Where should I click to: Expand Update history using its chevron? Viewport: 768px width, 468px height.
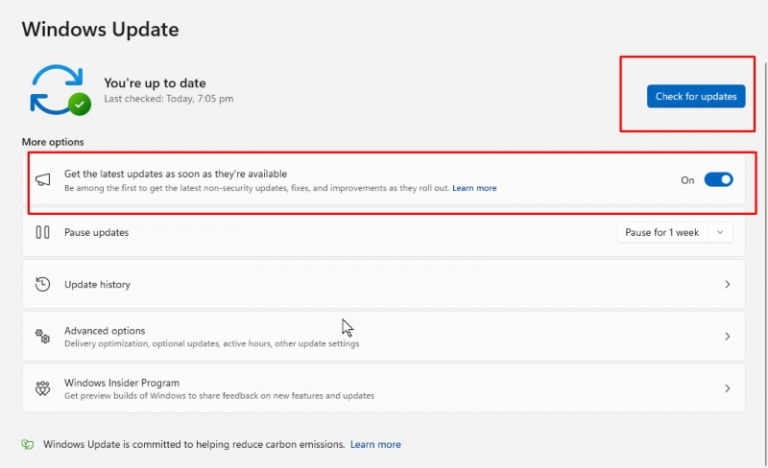[727, 284]
